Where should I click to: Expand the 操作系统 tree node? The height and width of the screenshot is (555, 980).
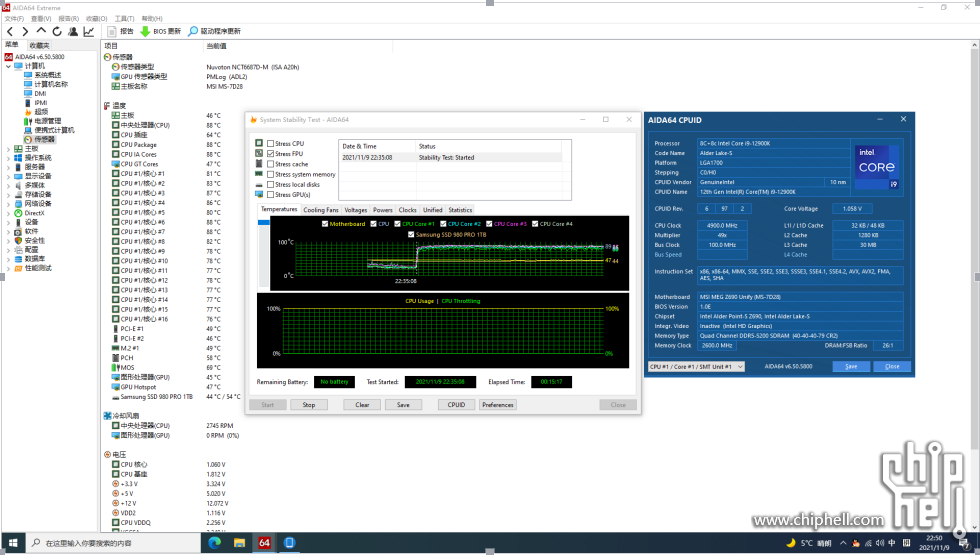(x=8, y=158)
